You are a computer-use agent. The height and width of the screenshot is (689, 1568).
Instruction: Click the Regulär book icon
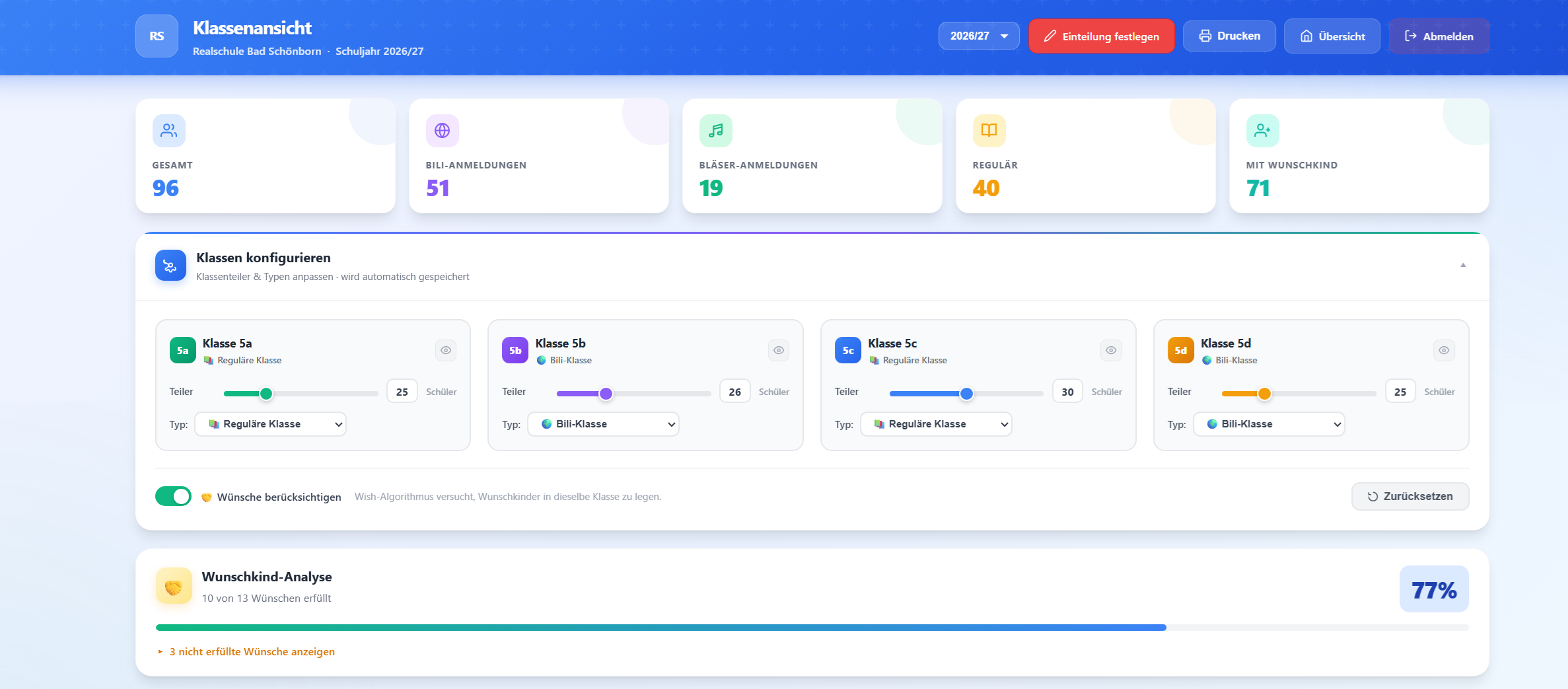pyautogui.click(x=989, y=131)
